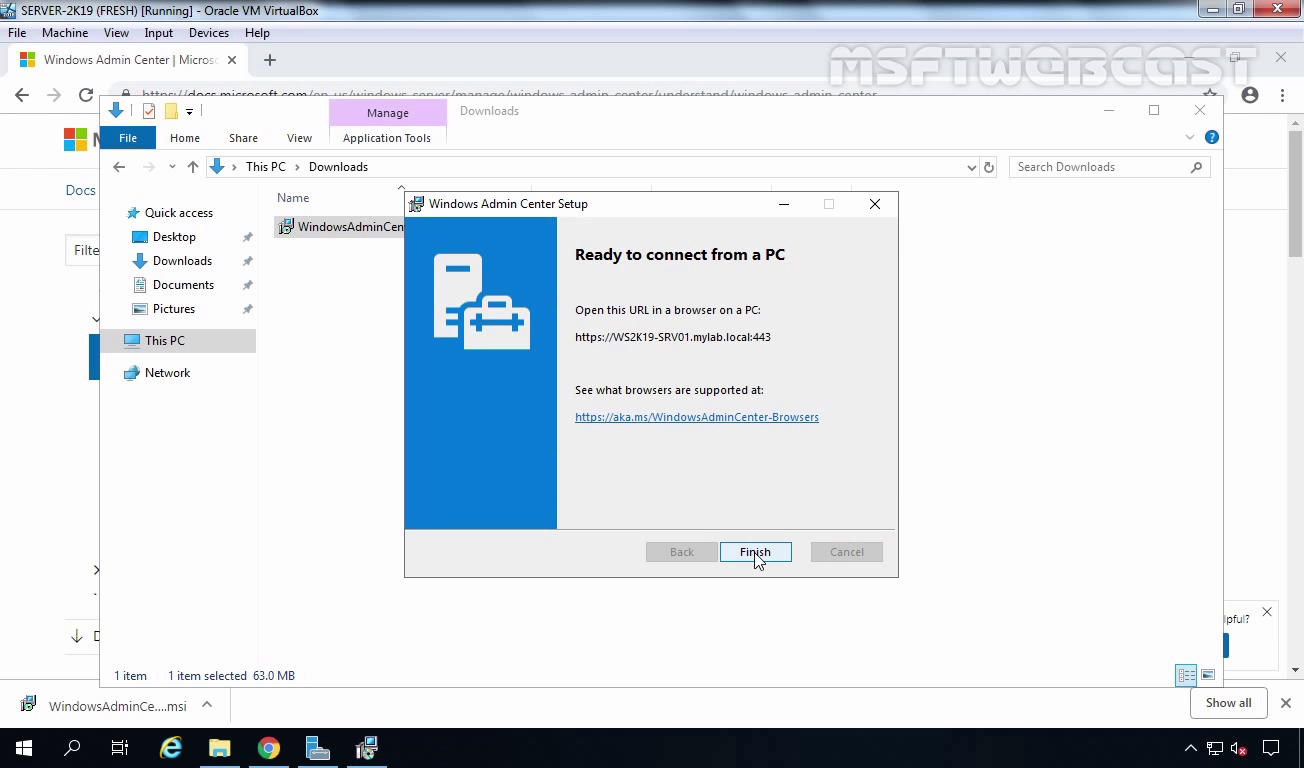Screen dimensions: 1304x768
Task: Launch Internet Explorer from taskbar
Action: pyautogui.click(x=171, y=748)
